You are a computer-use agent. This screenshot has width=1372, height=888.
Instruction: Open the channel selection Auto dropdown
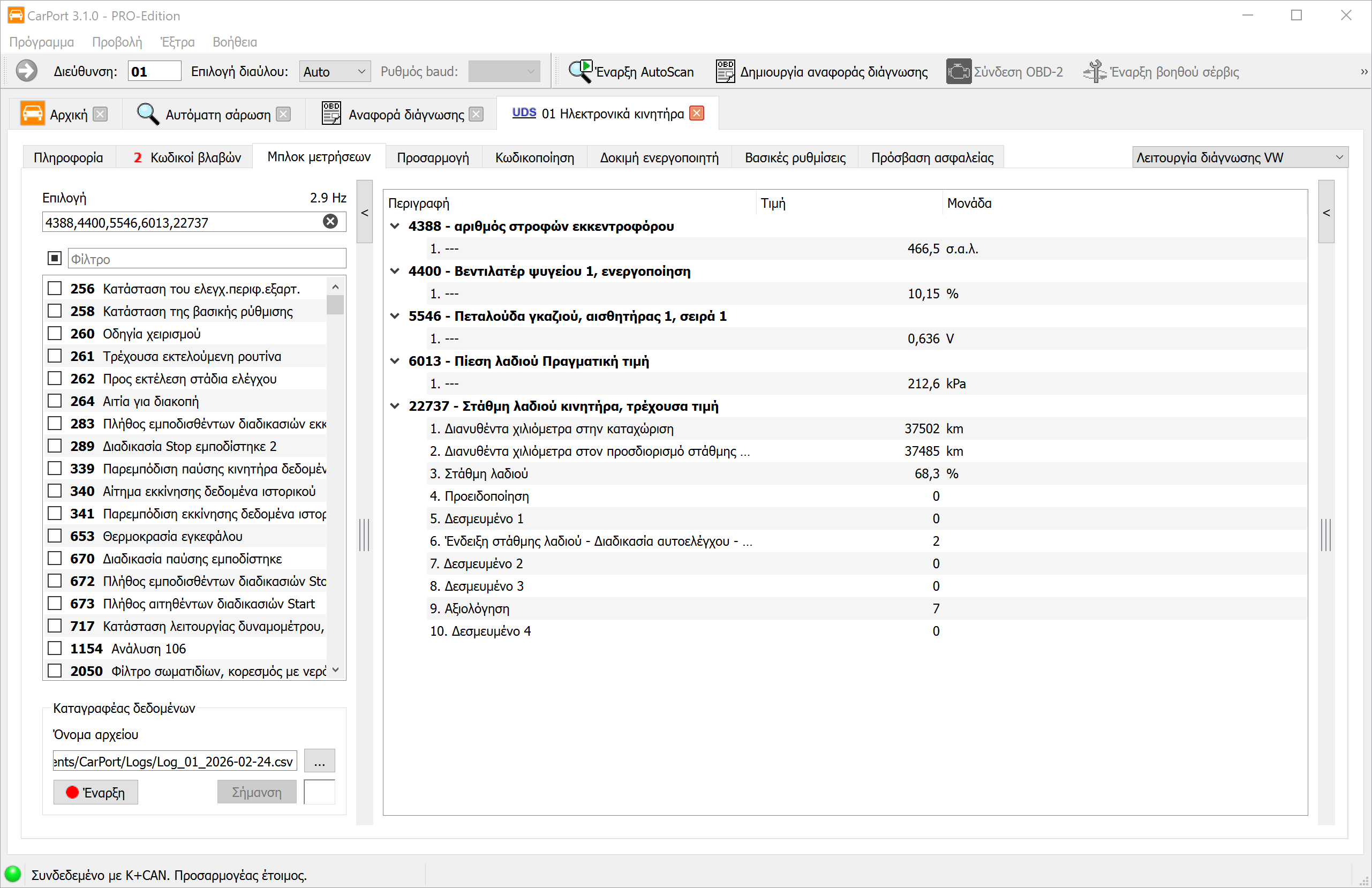[x=334, y=72]
